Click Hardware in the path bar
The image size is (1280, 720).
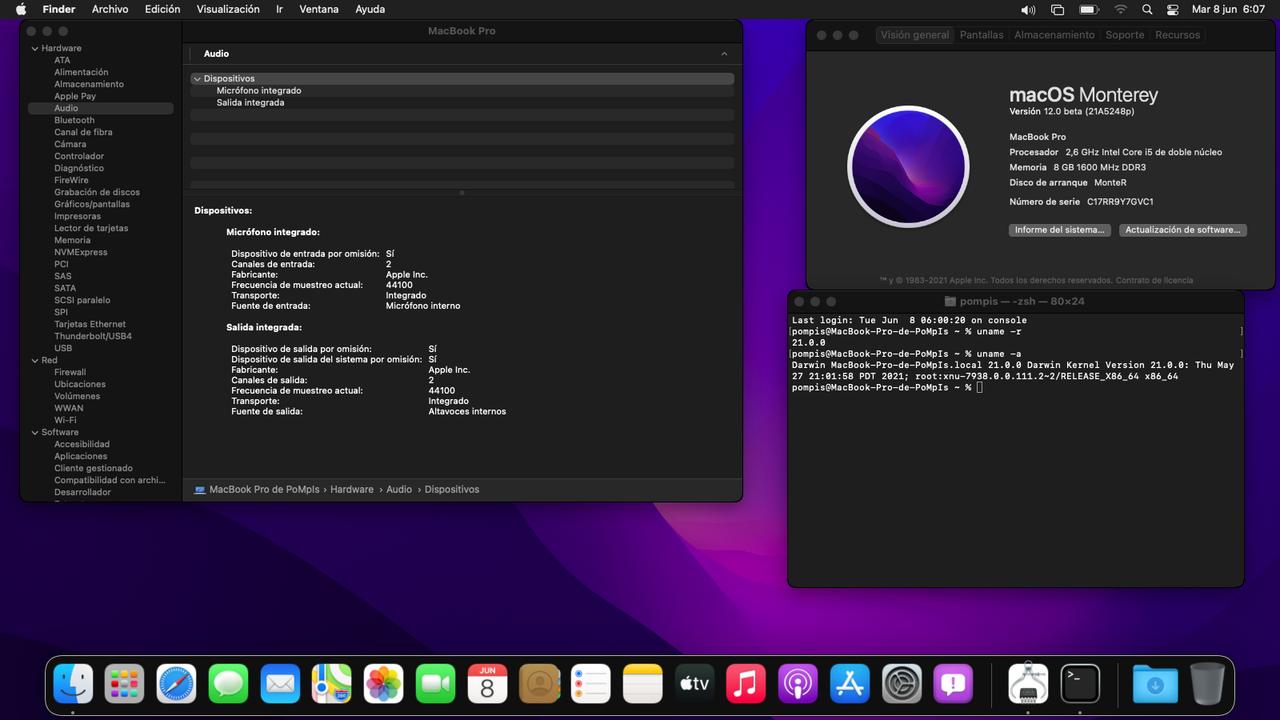(352, 490)
